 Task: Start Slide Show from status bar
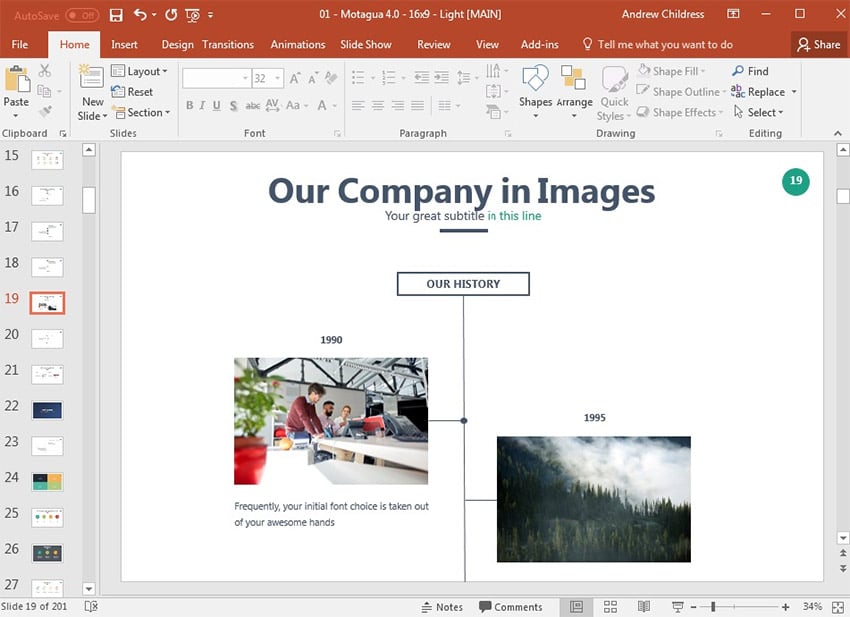coord(677,607)
